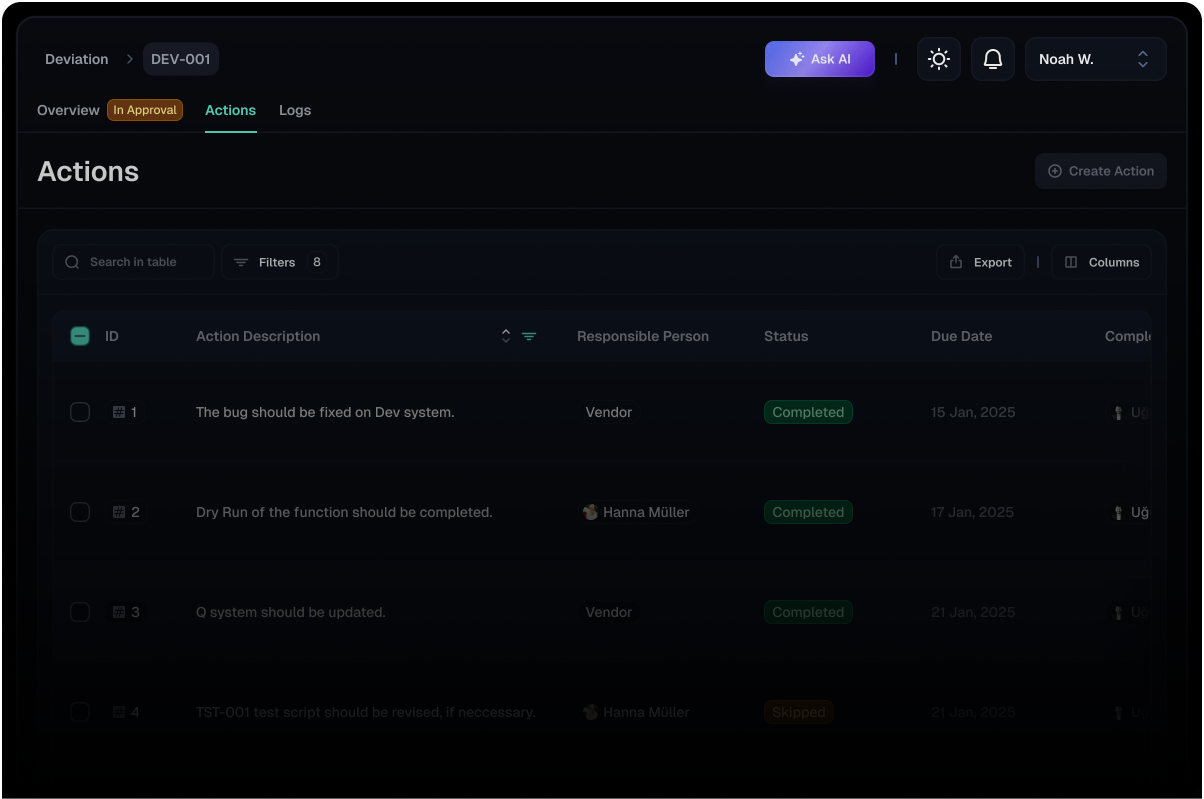Click Hanna Müller's avatar in row 2
Image resolution: width=1204 pixels, height=799 pixels.
point(591,512)
